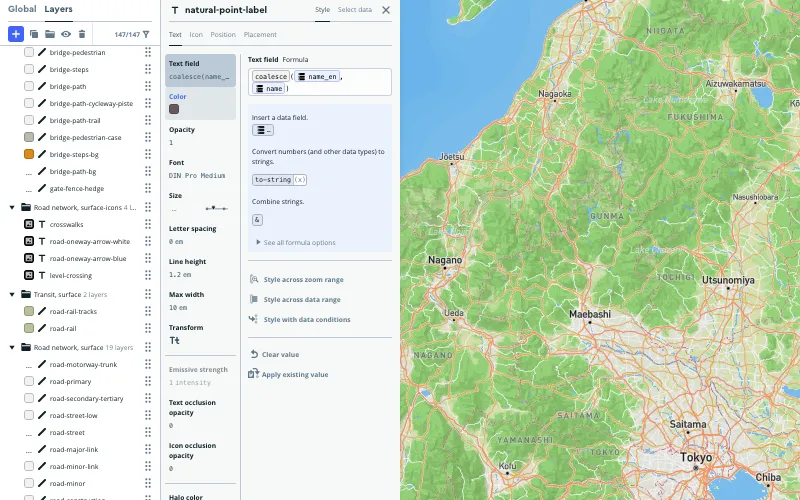Delete layer using the trash icon

(x=82, y=33)
